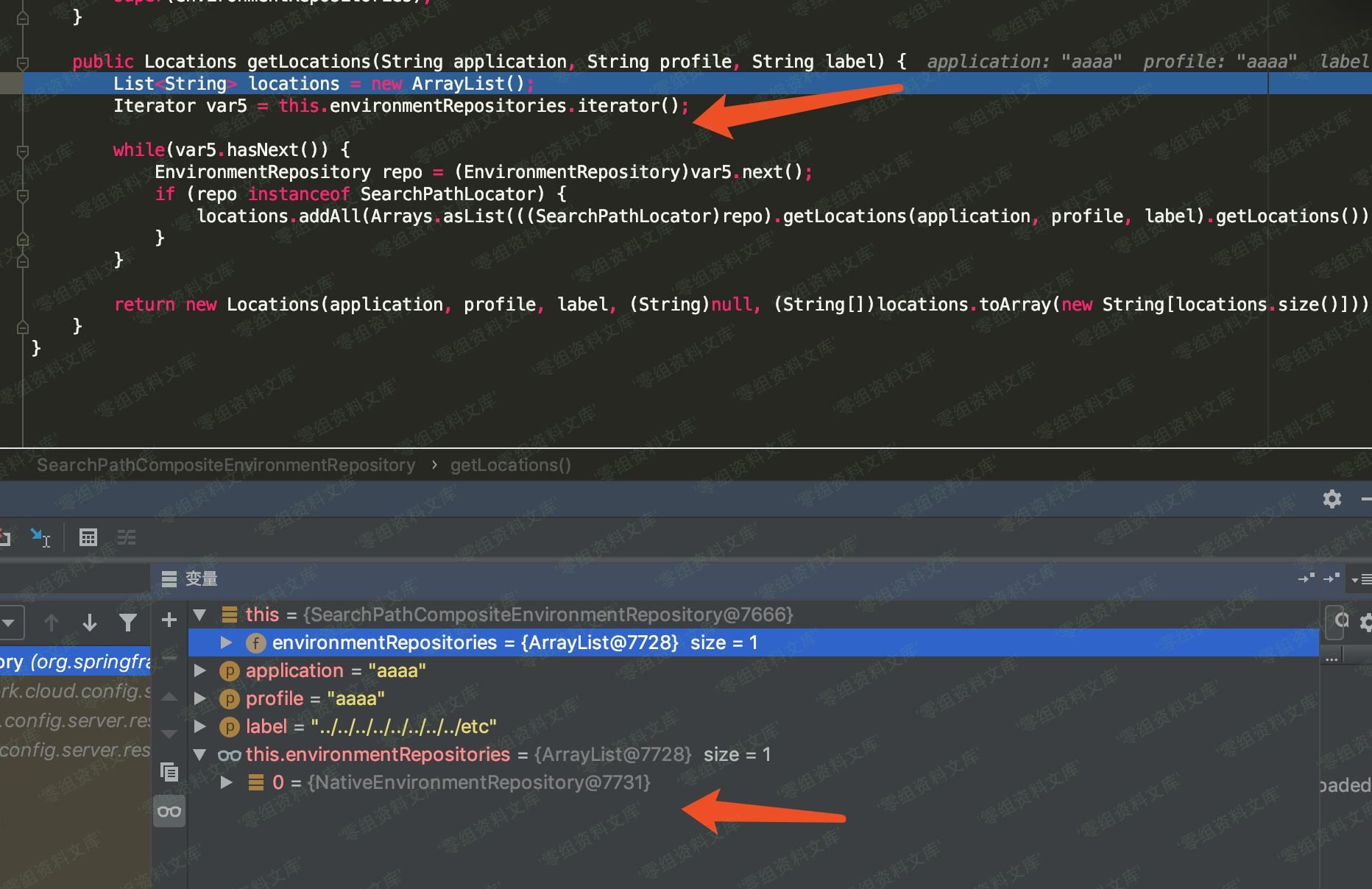Select next frame with down arrow
Screen dimensions: 1372x889
click(90, 623)
